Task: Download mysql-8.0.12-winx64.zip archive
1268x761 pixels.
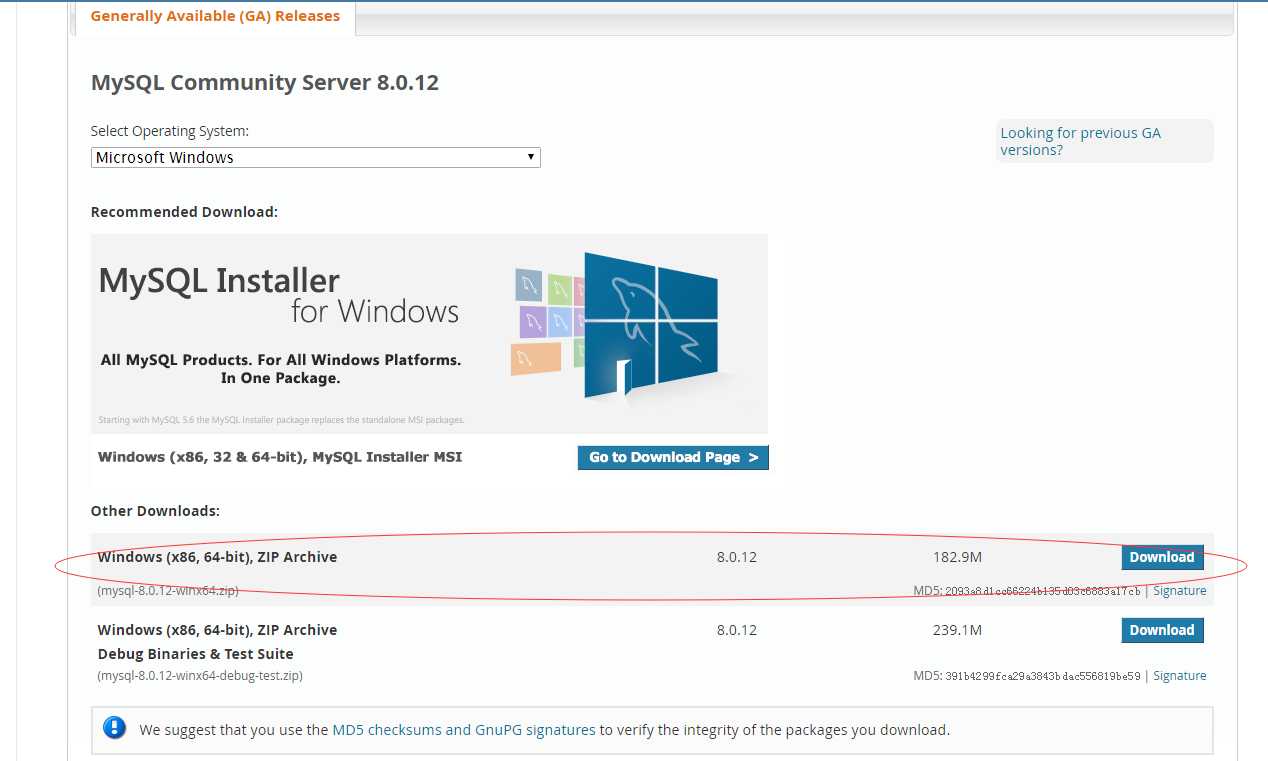Action: coord(1162,557)
